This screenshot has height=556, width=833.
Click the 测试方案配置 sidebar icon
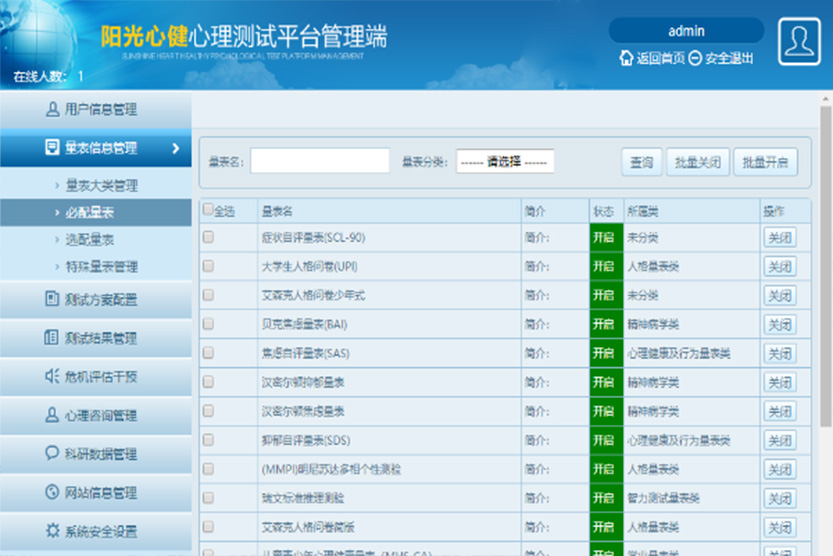[x=53, y=299]
